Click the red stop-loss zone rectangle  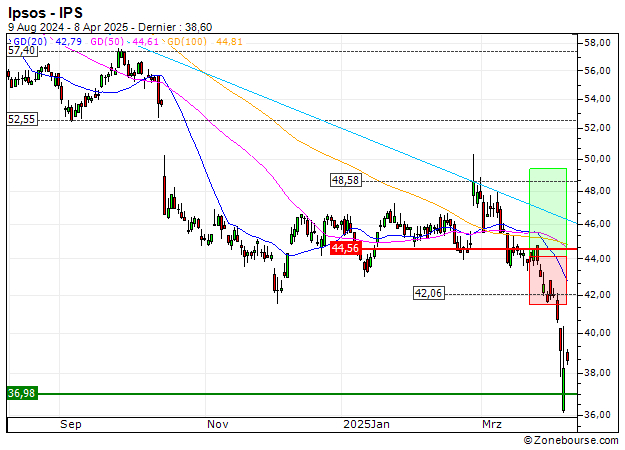pyautogui.click(x=548, y=280)
